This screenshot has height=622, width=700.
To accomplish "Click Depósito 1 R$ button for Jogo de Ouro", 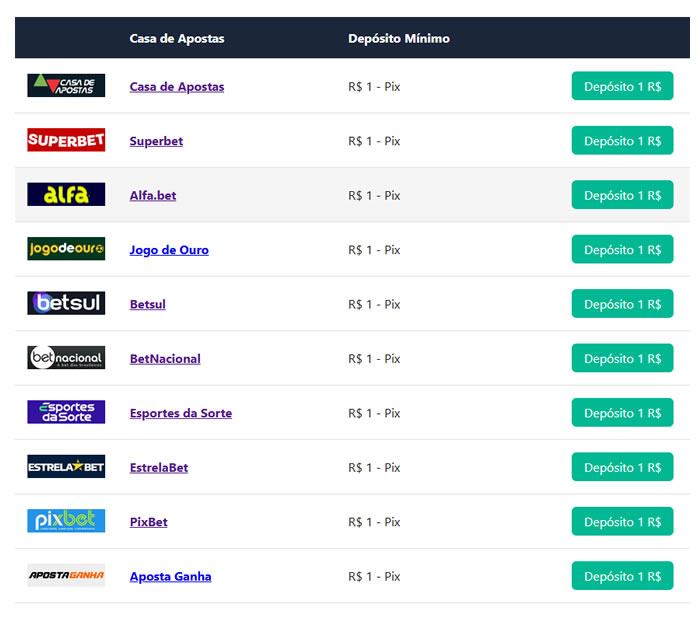I will pyautogui.click(x=622, y=249).
